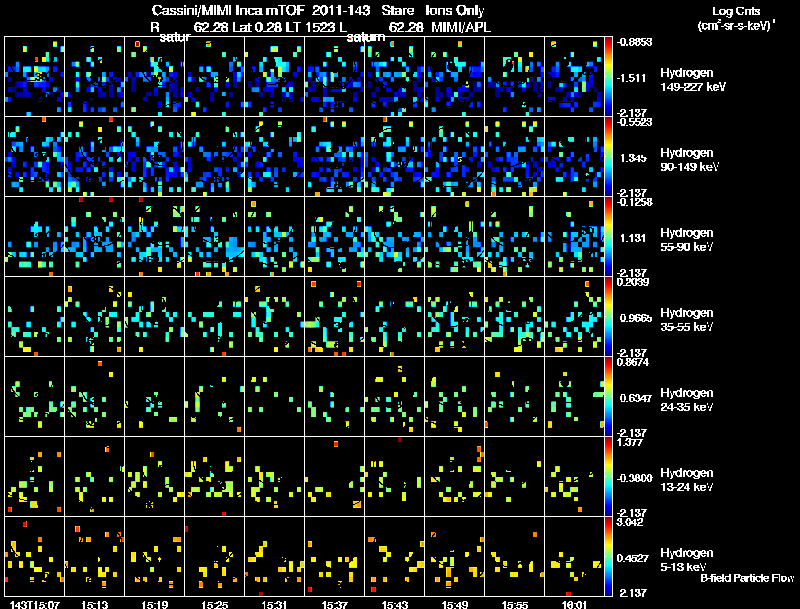Click the '0.4527' colorbar value
This screenshot has width=800, height=609.
coord(633,559)
